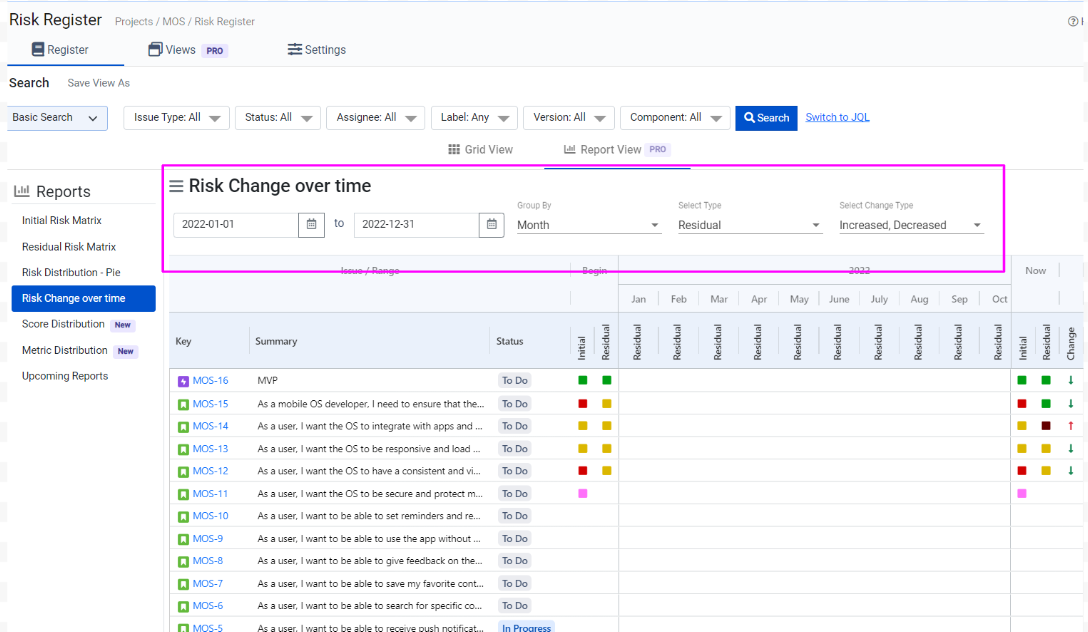
Task: Expand the Status: All filter
Action: point(278,118)
